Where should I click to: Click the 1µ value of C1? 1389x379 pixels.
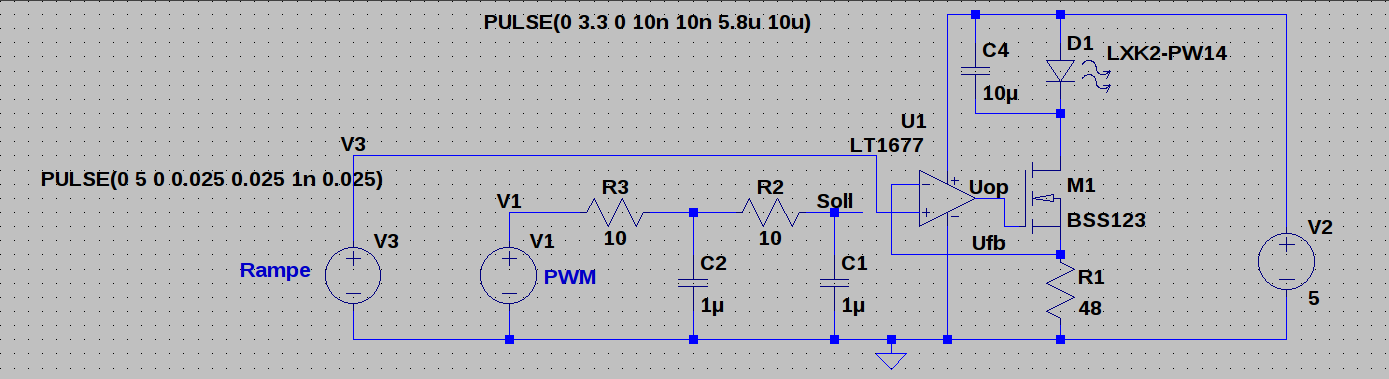pos(853,306)
